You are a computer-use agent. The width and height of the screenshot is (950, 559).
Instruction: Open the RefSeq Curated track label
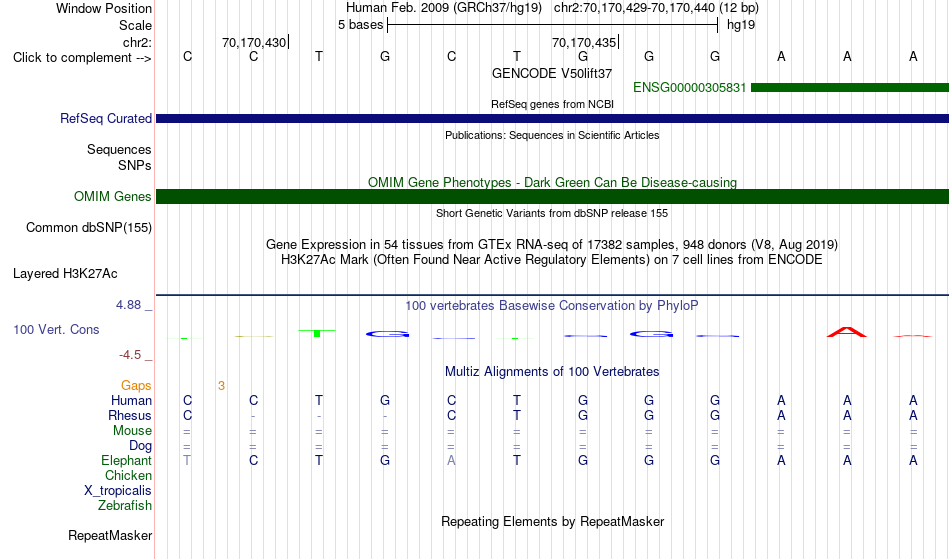pos(105,119)
